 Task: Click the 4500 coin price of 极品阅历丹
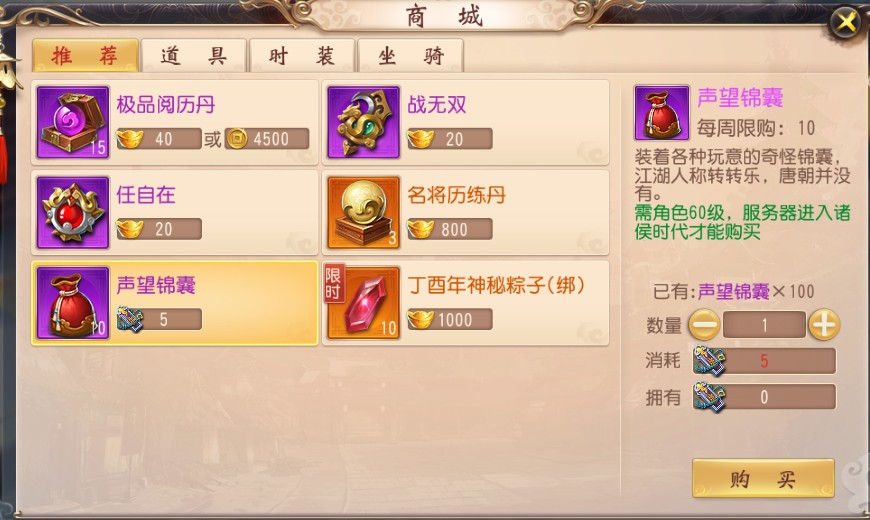pos(267,139)
